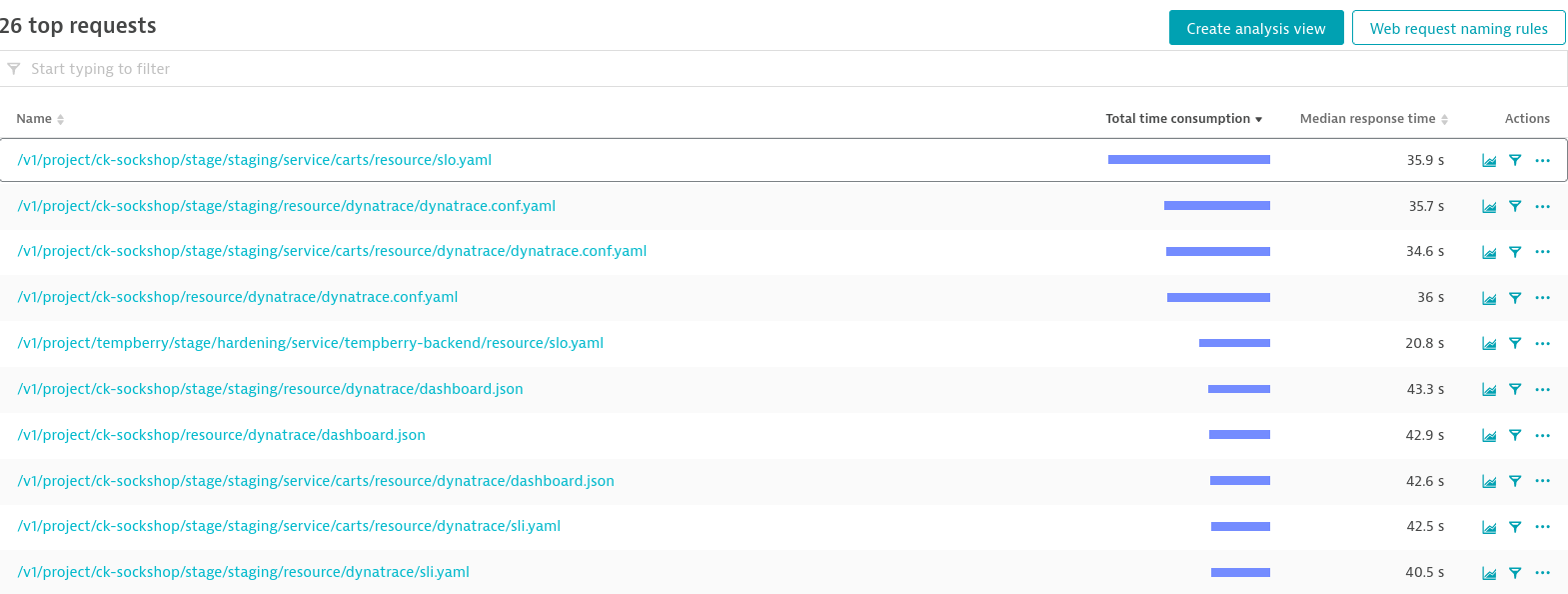1568x594 pixels.
Task: Filter by the 40.5 s sli.yaml row
Action: pos(1515,573)
